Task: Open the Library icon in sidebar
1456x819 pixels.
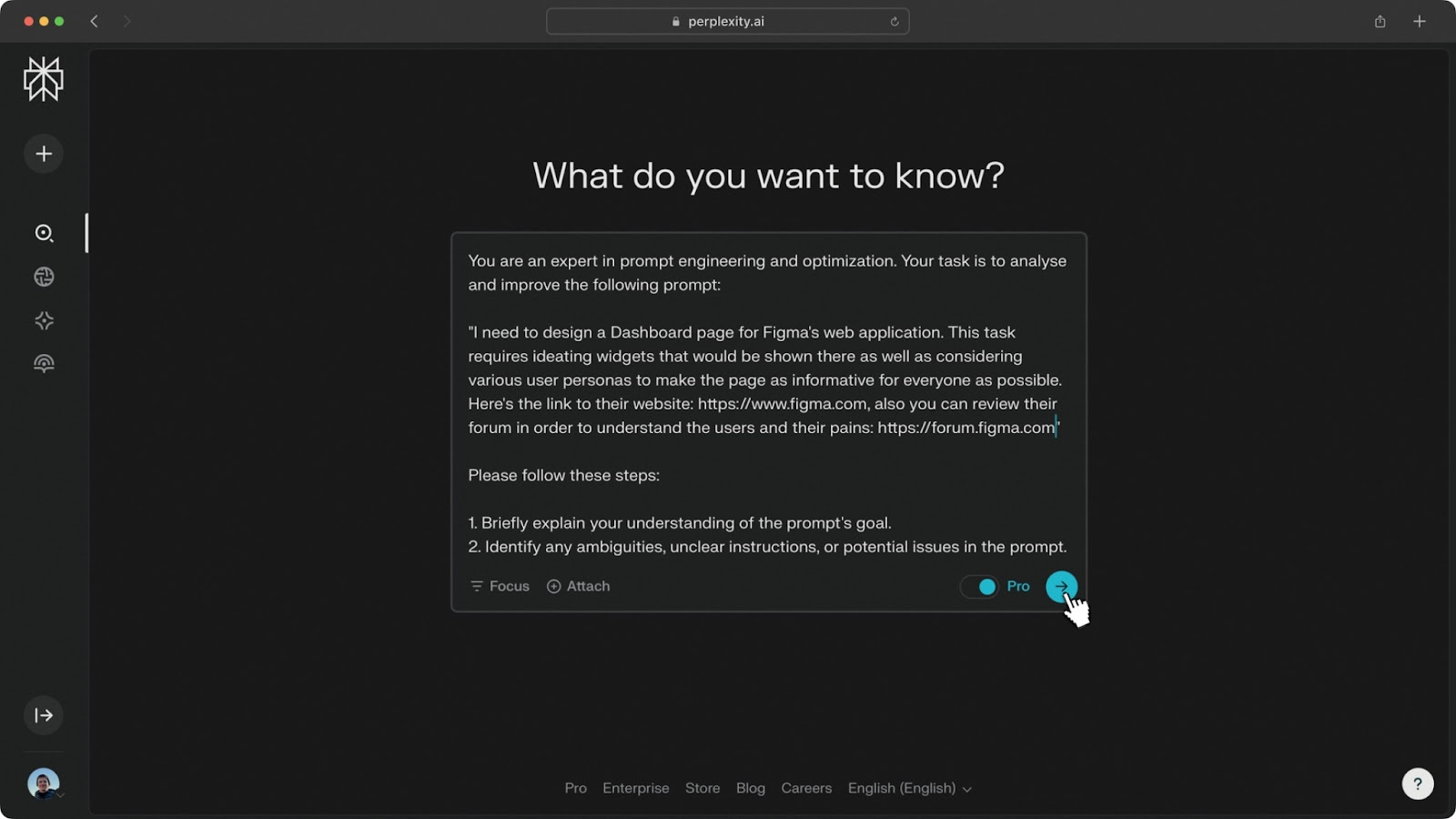Action: point(44,364)
